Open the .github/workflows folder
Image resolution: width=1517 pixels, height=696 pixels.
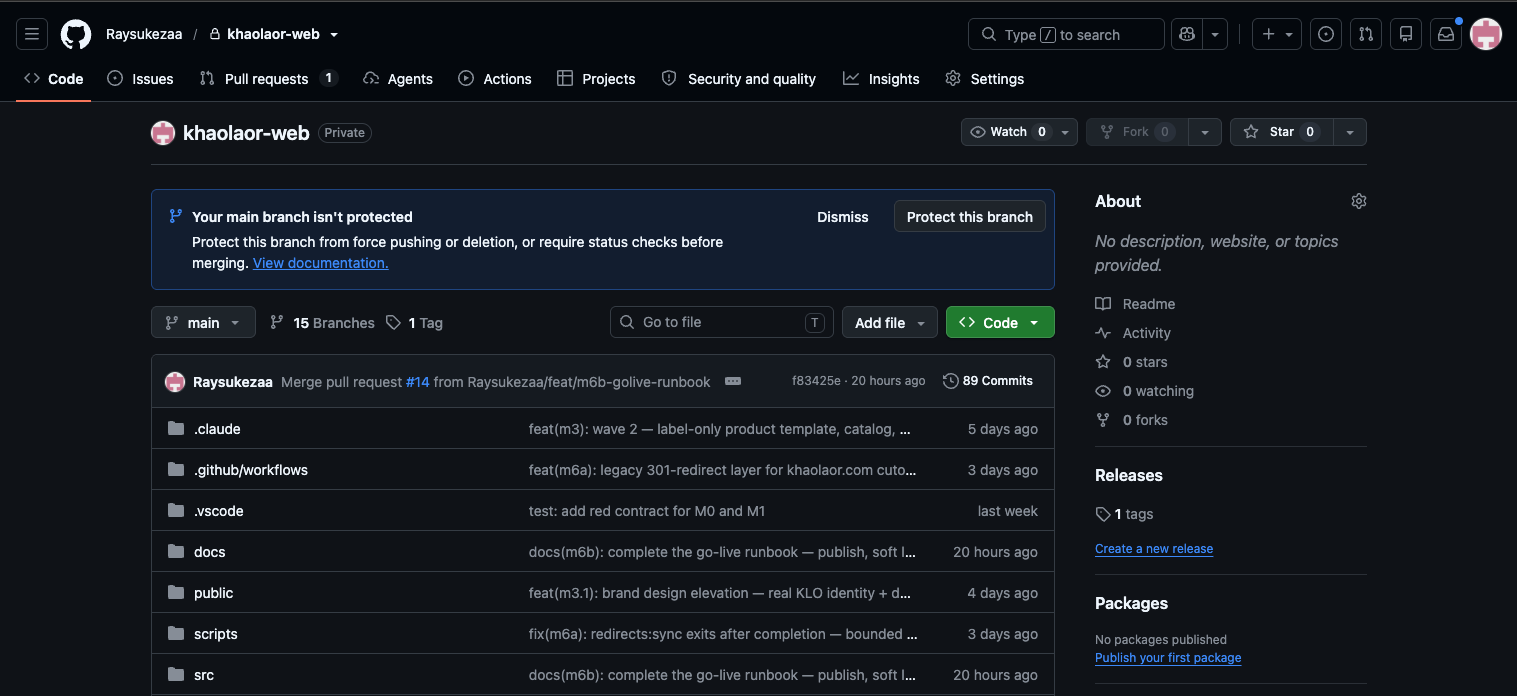point(251,470)
